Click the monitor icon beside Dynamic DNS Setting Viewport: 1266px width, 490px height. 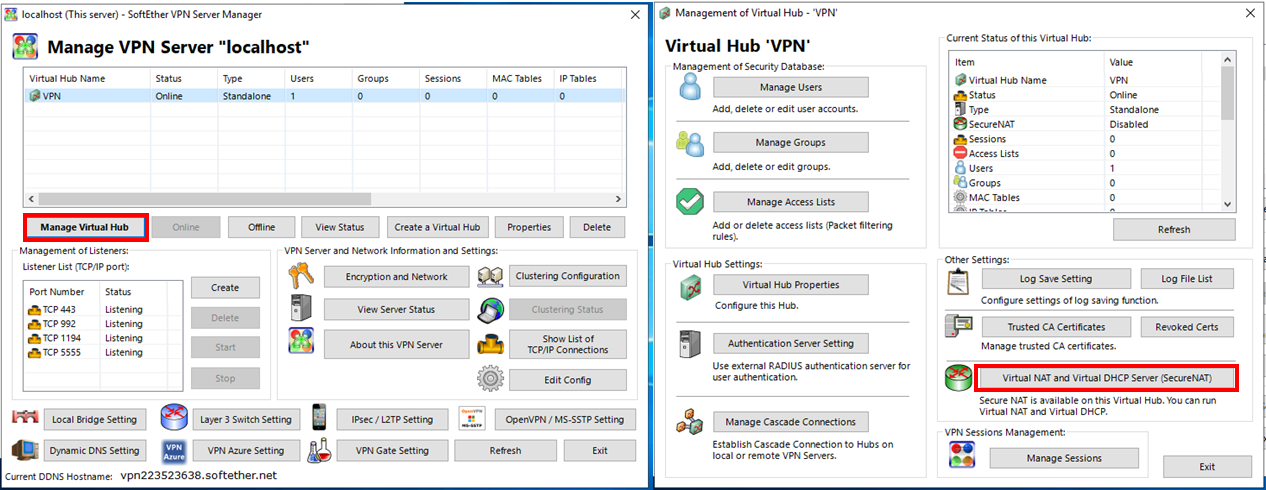(x=25, y=451)
